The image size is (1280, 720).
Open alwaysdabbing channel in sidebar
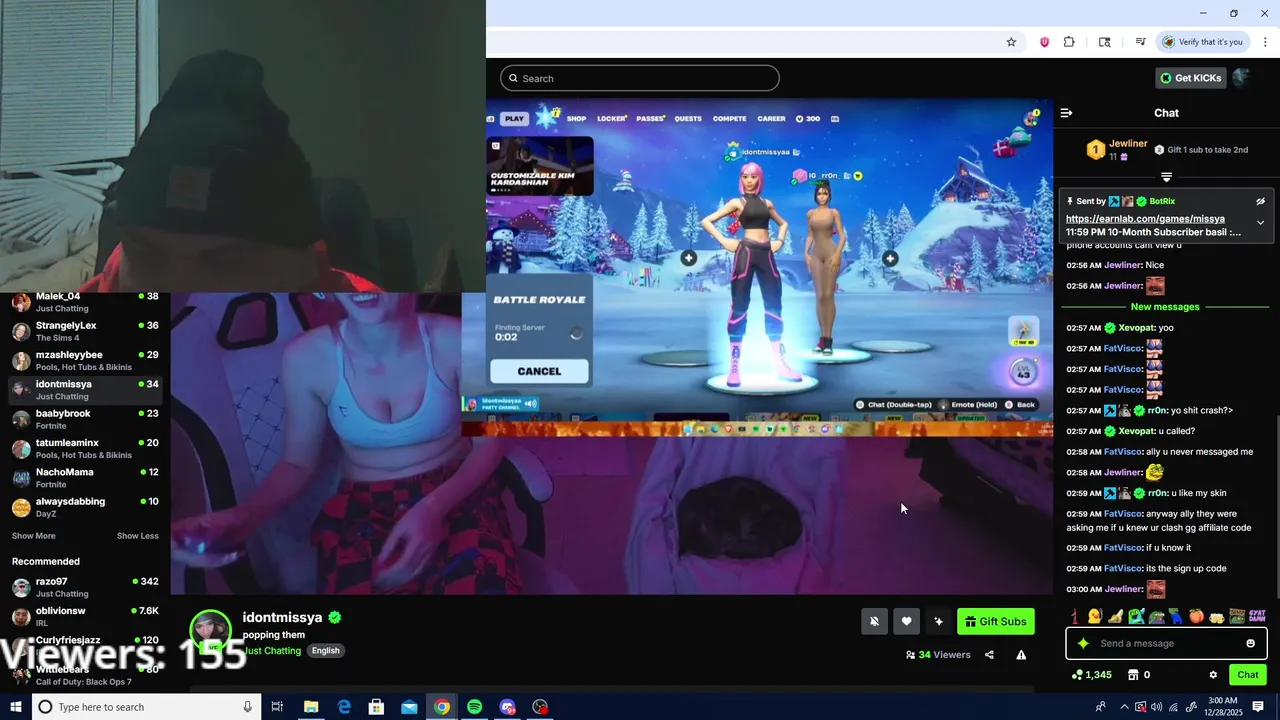point(85,507)
